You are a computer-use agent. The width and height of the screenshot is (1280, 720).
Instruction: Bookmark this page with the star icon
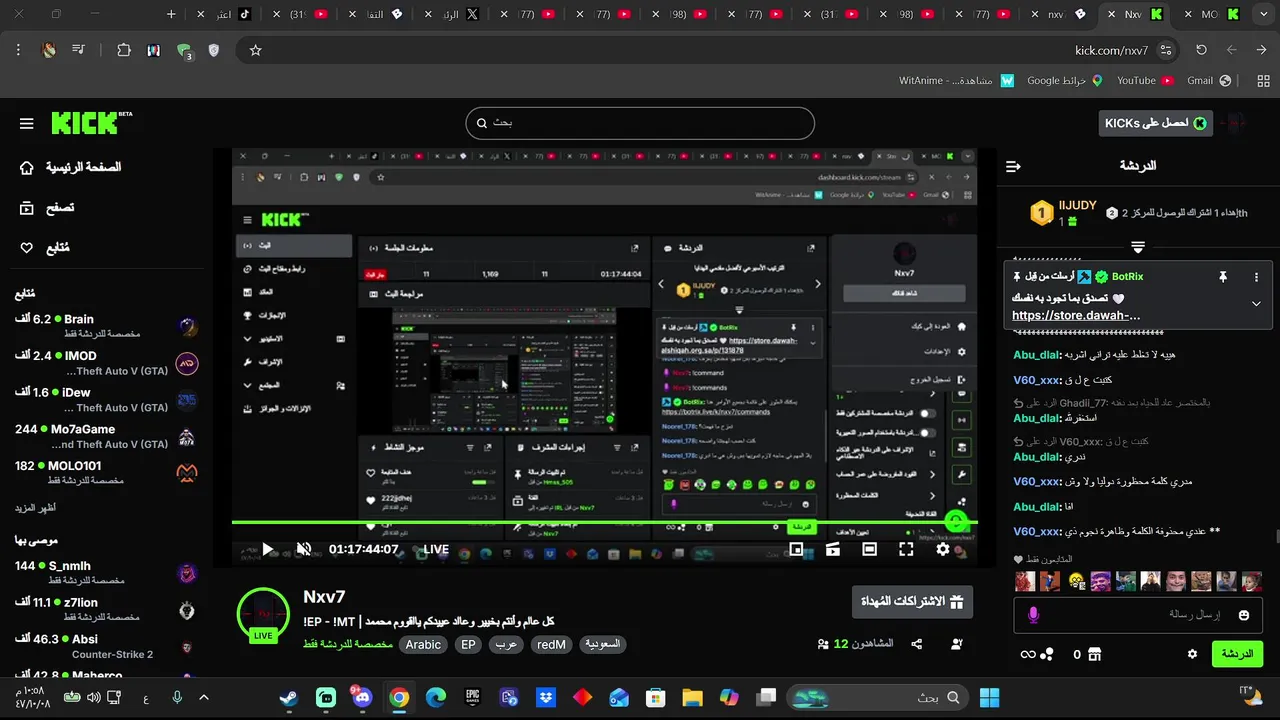click(255, 50)
